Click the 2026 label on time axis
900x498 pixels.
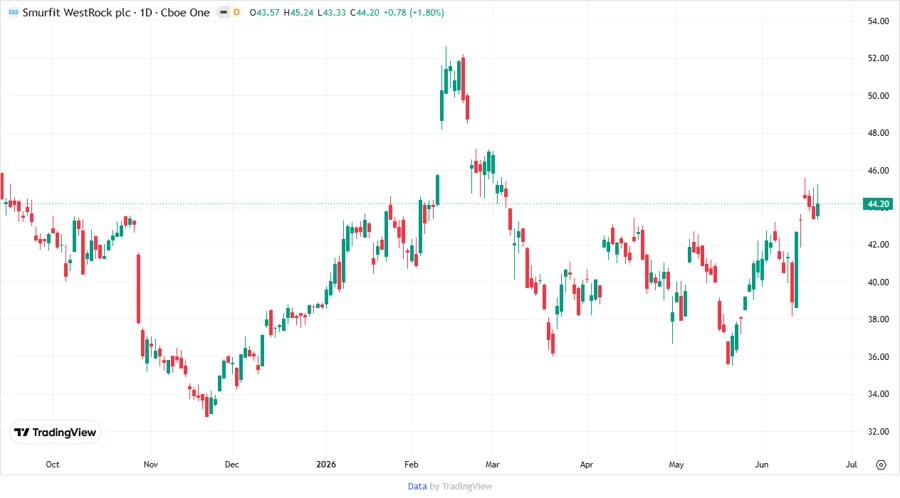[326, 464]
